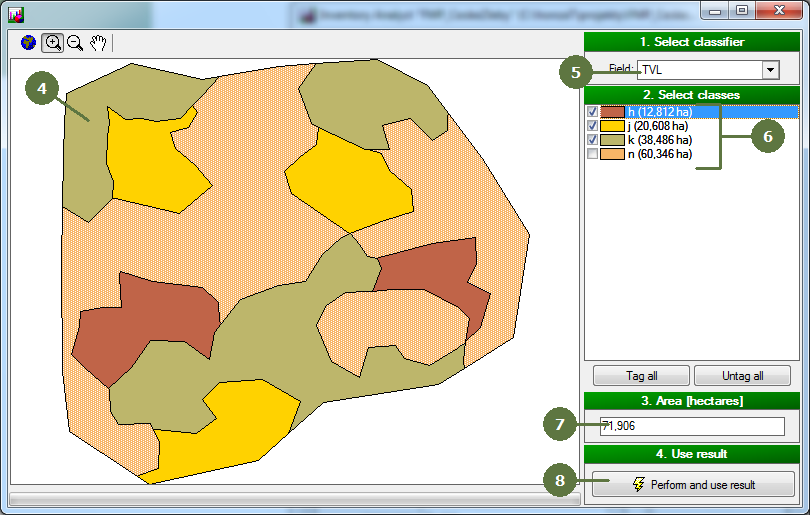Maximize the window
This screenshot has height=515, width=810.
coord(741,11)
